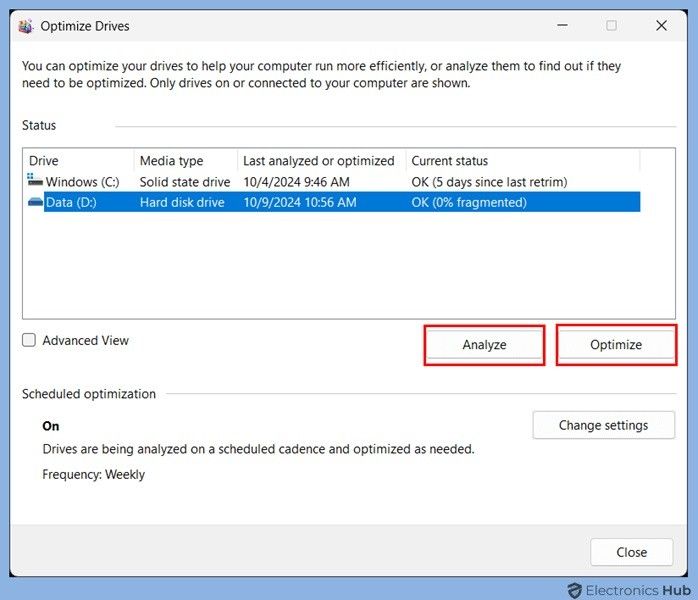Click the Analyze button
Viewport: 698px width, 600px height.
point(484,345)
